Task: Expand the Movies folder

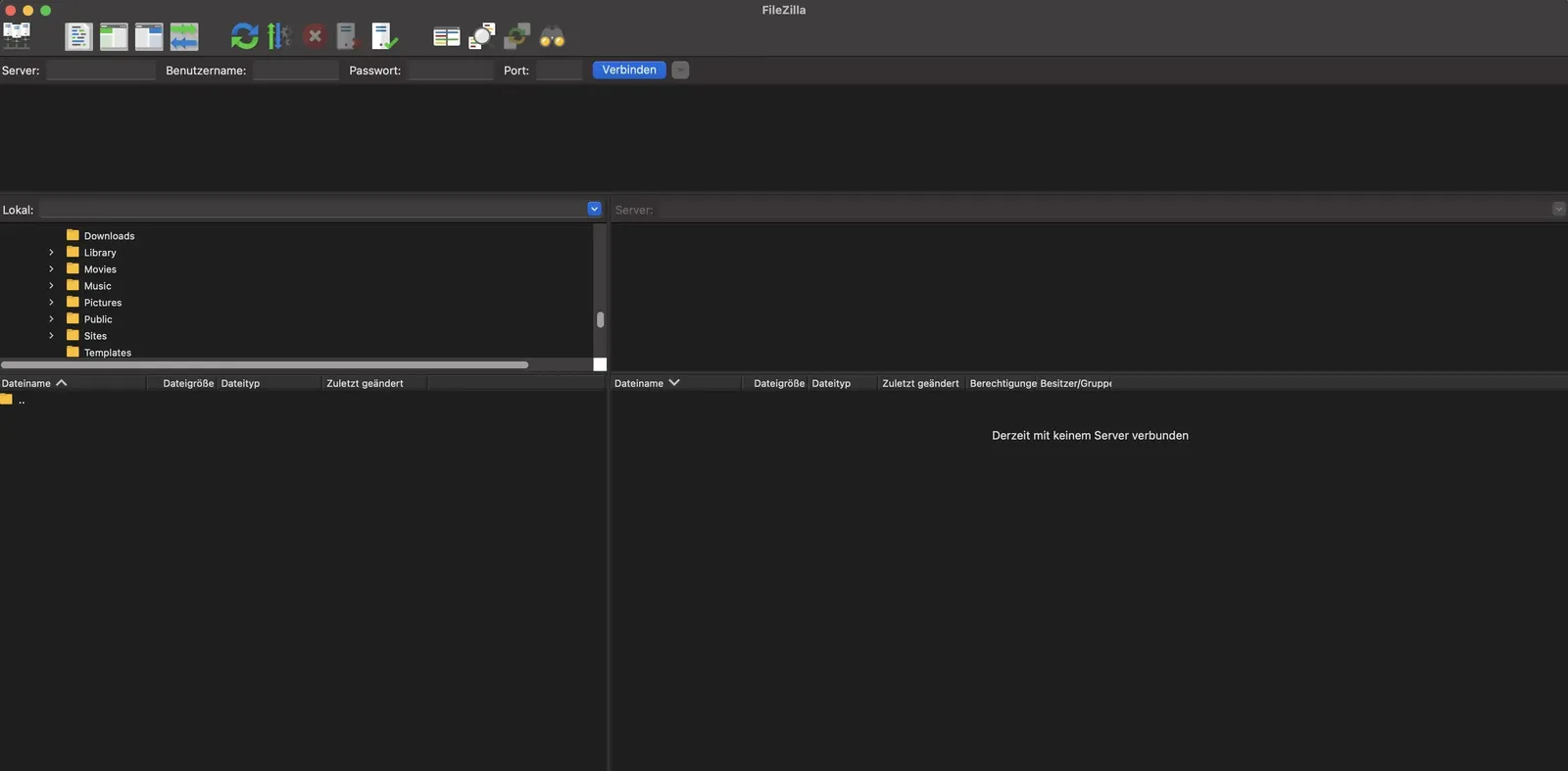Action: pyautogui.click(x=51, y=269)
